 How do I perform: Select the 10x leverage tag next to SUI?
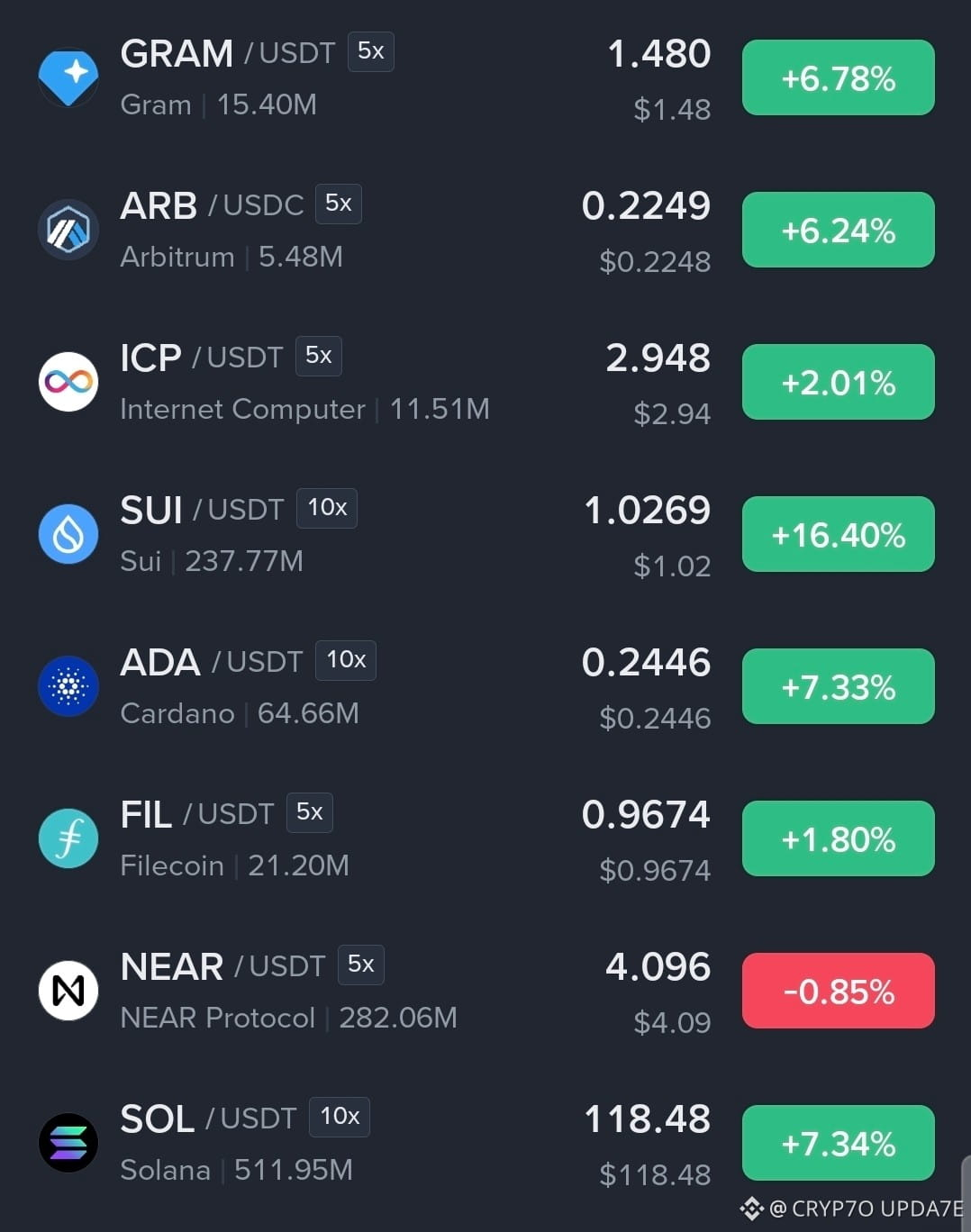[327, 508]
